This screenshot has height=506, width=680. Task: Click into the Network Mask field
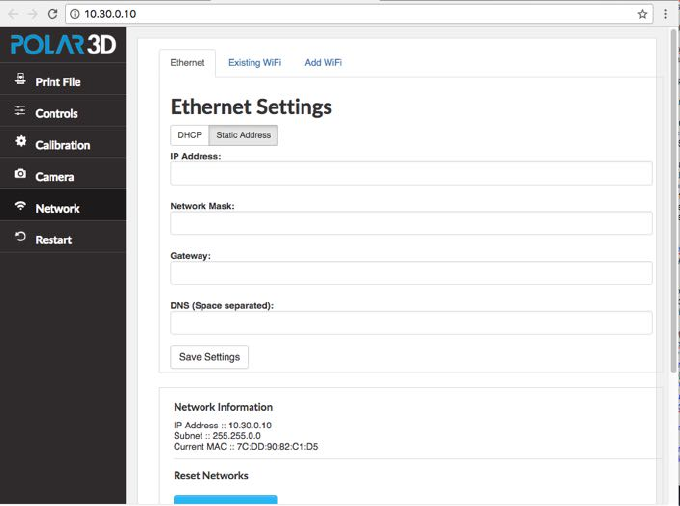click(411, 223)
